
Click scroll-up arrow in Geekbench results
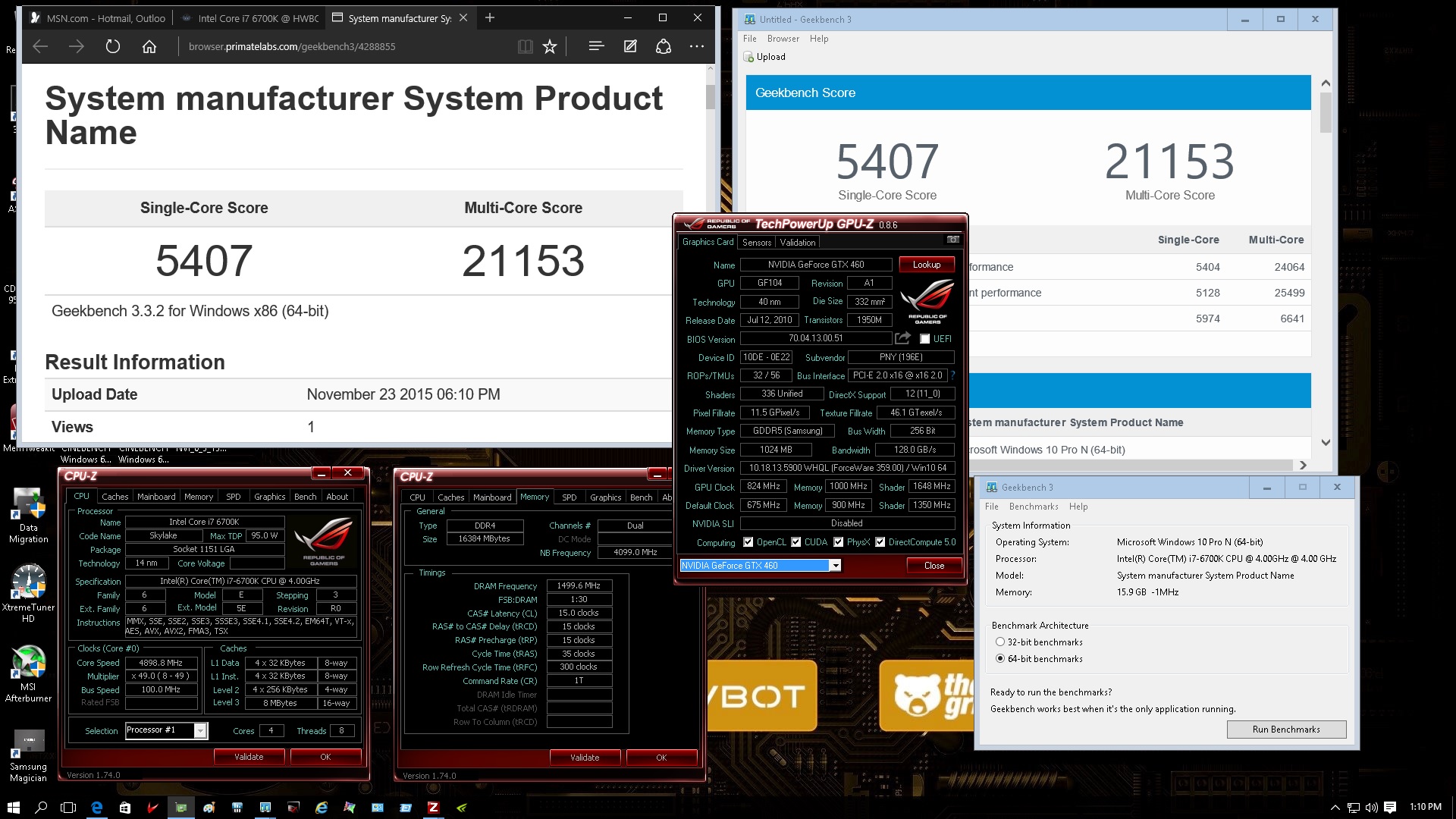pos(1326,83)
